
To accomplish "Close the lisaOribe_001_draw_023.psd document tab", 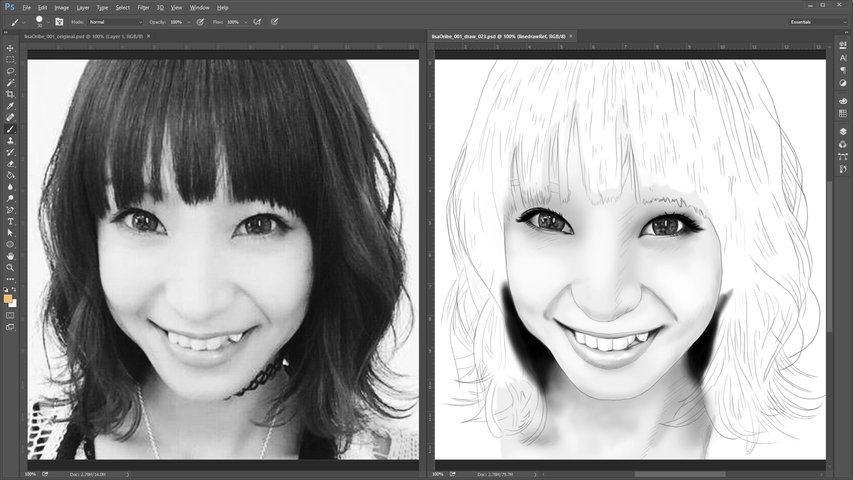I will tap(571, 36).
